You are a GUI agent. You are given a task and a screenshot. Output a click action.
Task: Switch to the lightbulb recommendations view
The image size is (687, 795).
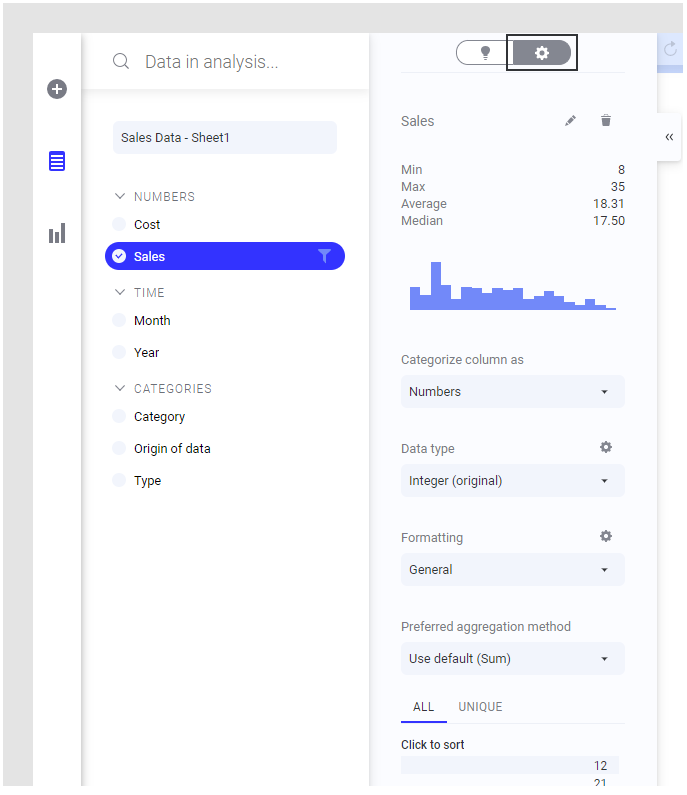tap(485, 53)
